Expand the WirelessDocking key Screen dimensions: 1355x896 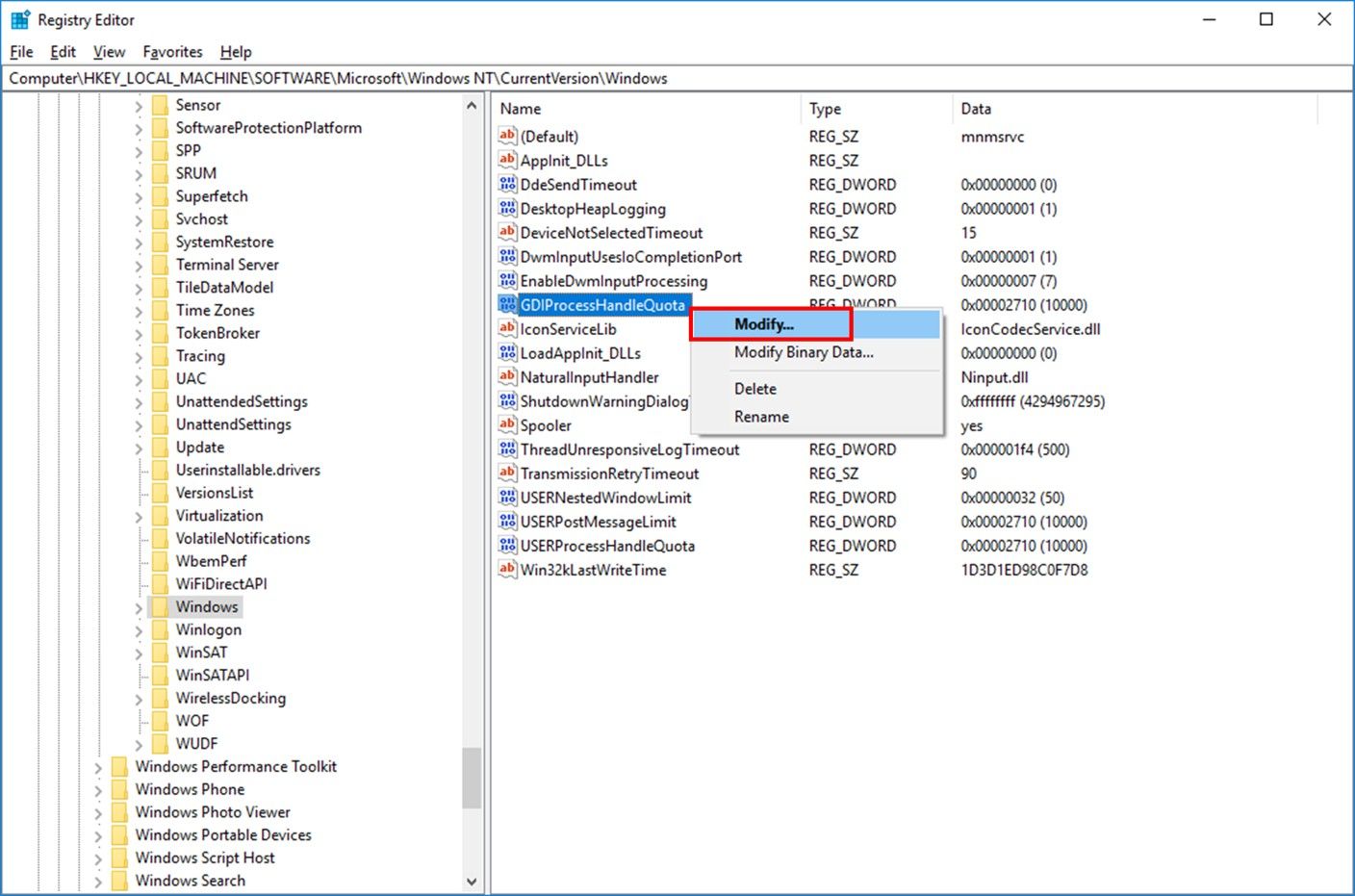pyautogui.click(x=139, y=699)
